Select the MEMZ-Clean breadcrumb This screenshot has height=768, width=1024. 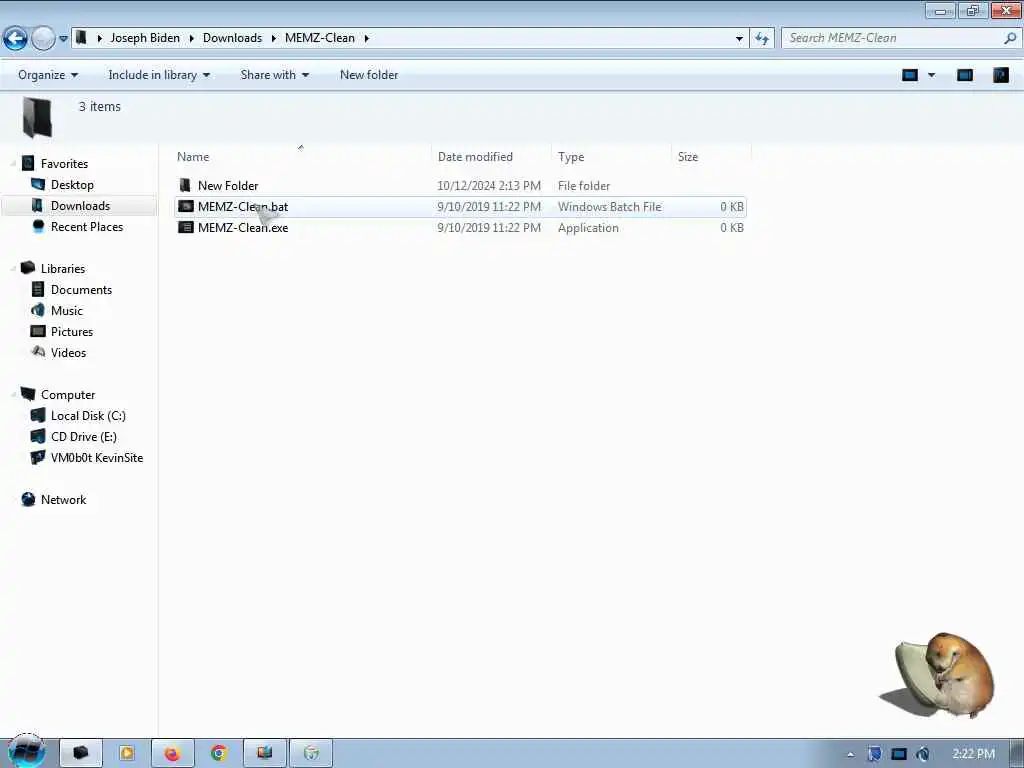(x=320, y=38)
